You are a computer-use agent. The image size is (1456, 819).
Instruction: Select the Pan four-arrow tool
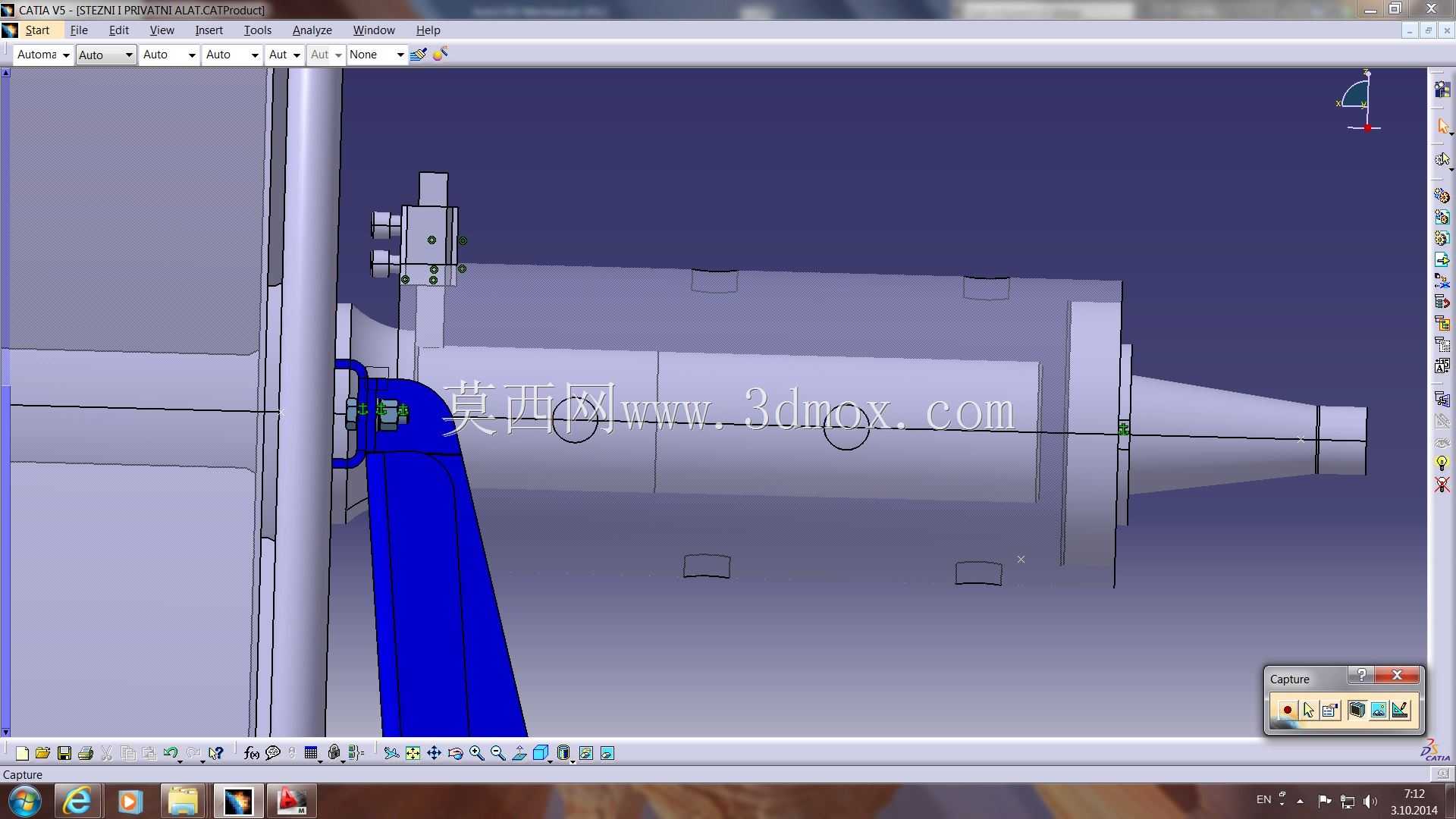point(434,753)
